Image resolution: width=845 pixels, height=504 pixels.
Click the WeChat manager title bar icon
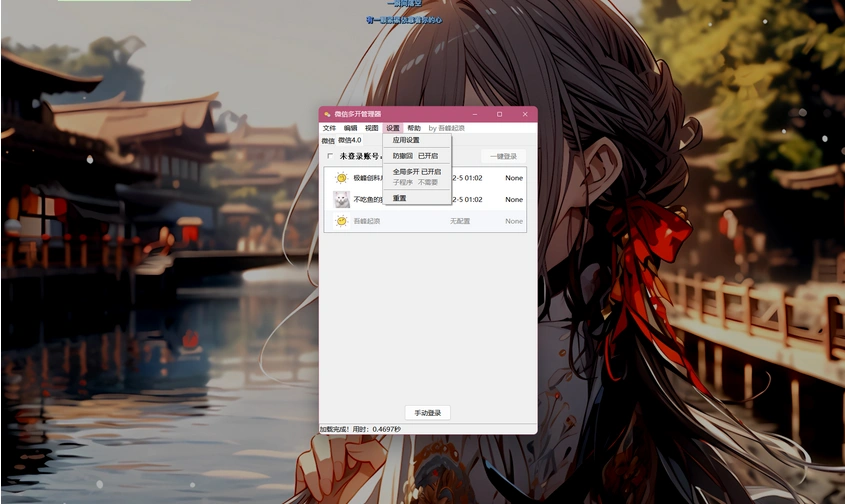tap(327, 114)
